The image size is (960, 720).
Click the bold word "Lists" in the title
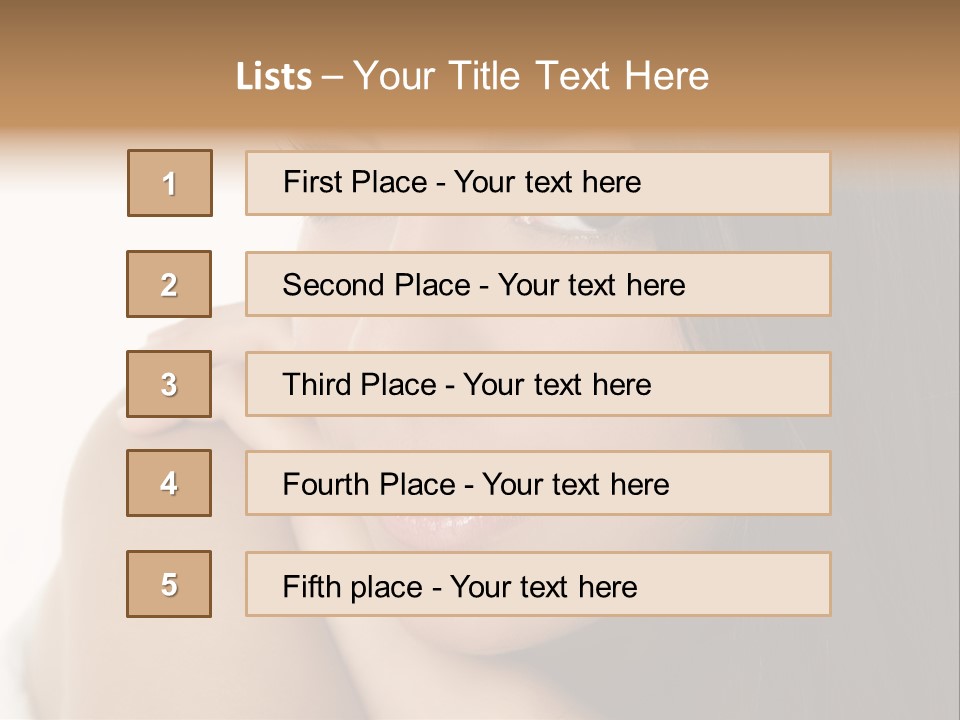coord(273,77)
